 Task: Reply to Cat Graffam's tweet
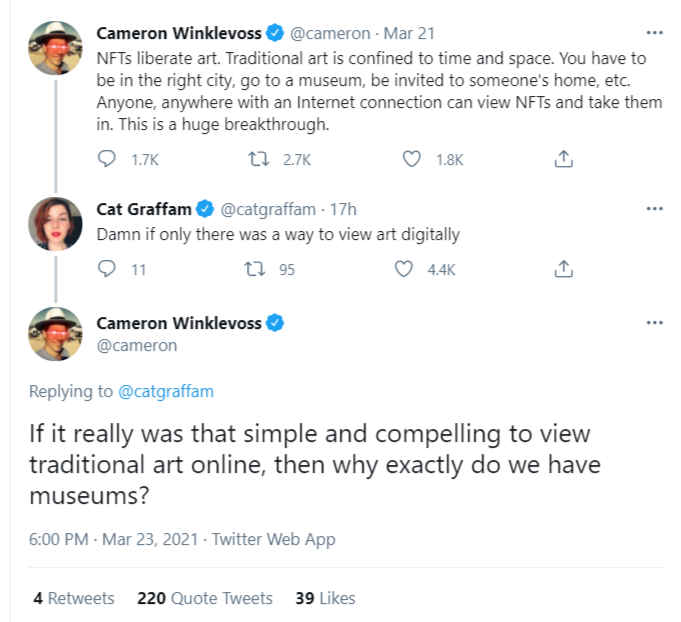tap(109, 268)
